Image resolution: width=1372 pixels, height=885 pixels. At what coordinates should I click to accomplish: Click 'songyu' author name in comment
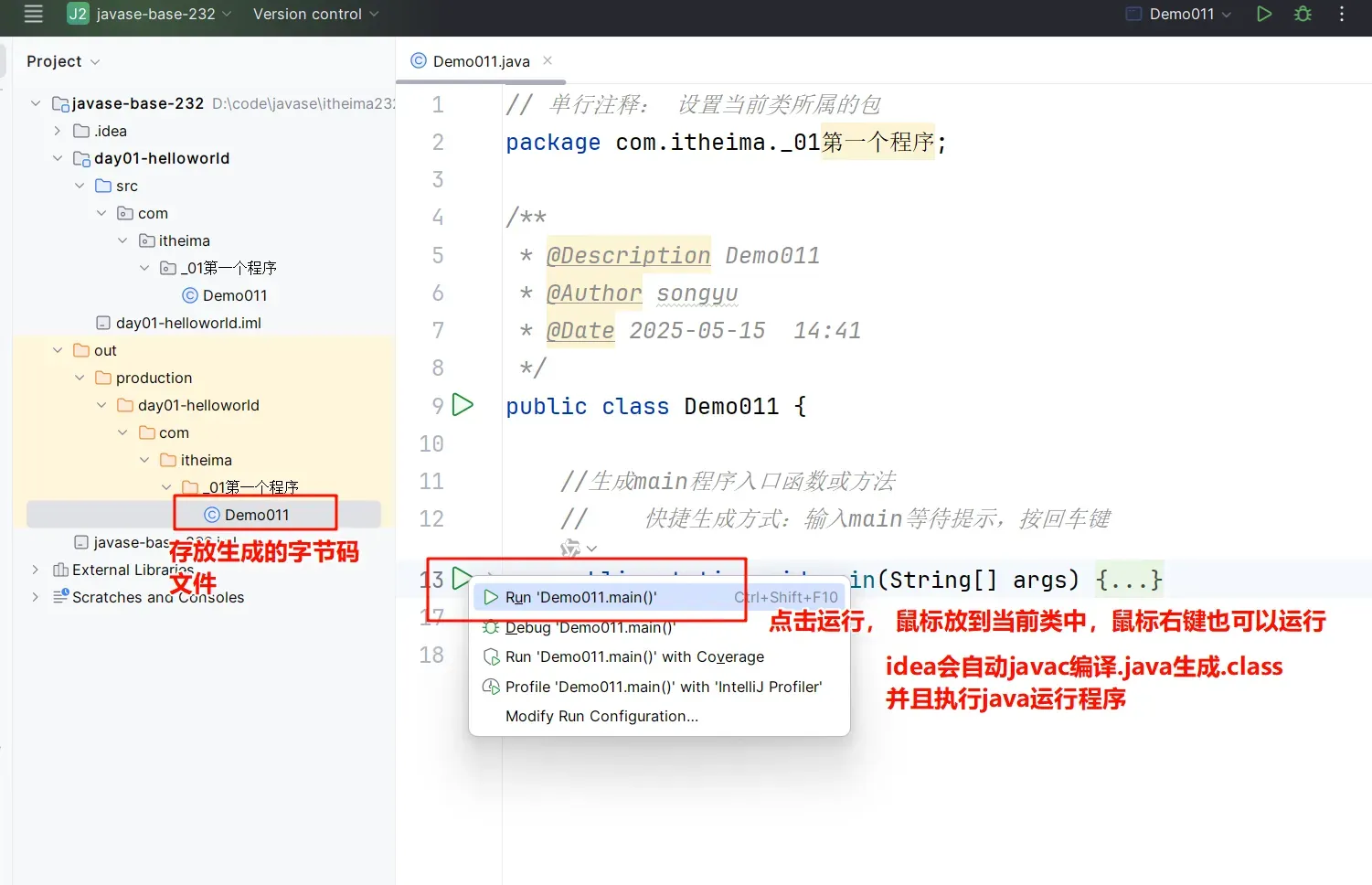tap(697, 293)
